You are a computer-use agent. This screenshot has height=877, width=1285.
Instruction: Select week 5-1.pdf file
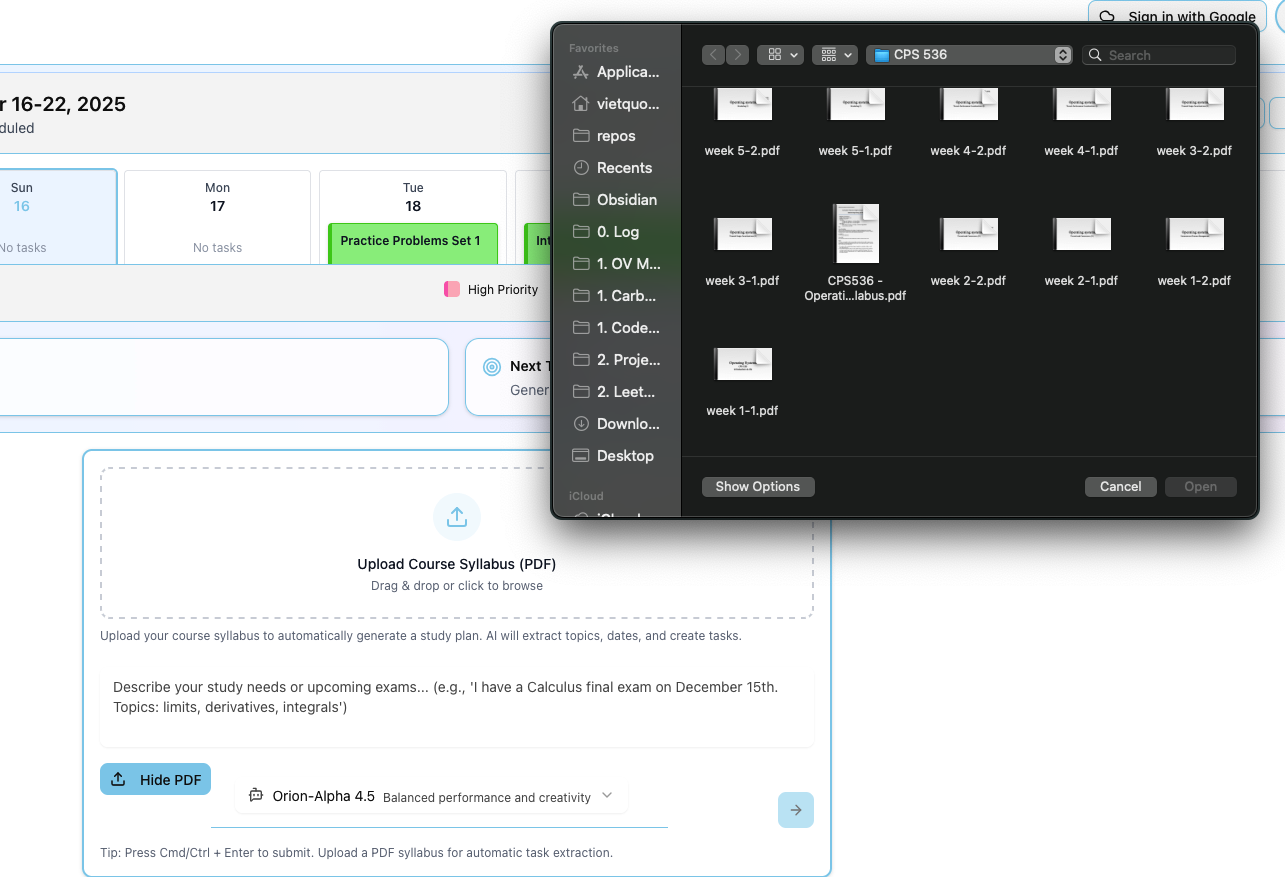coord(855,122)
